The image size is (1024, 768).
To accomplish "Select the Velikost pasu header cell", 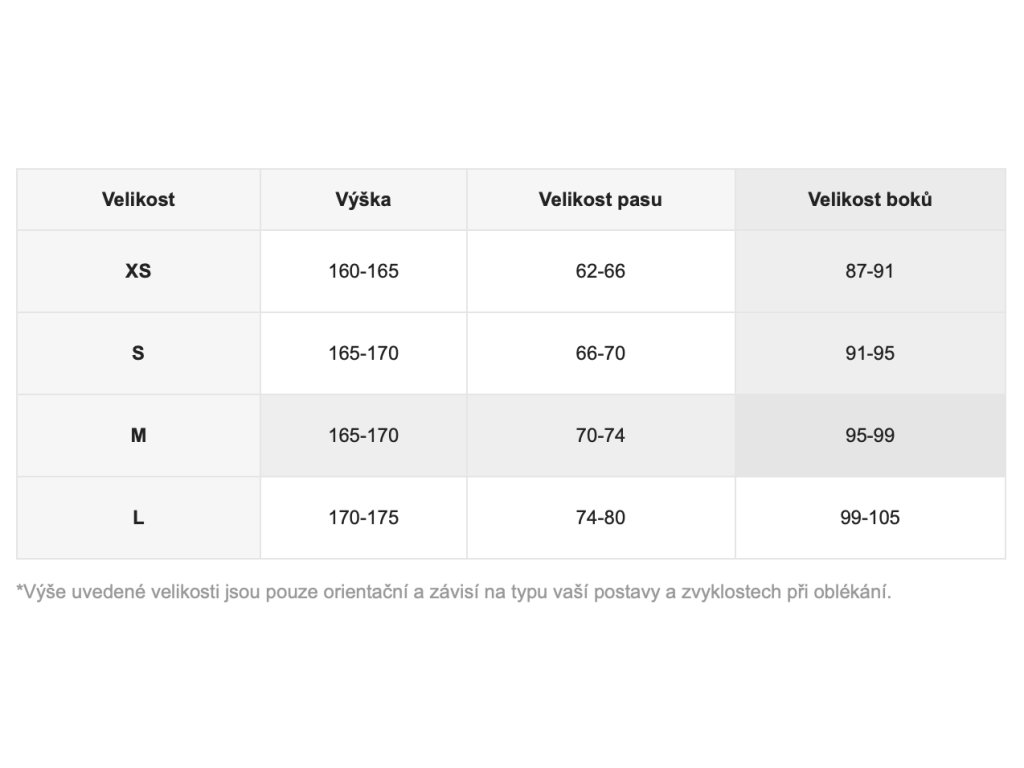I will coord(600,199).
